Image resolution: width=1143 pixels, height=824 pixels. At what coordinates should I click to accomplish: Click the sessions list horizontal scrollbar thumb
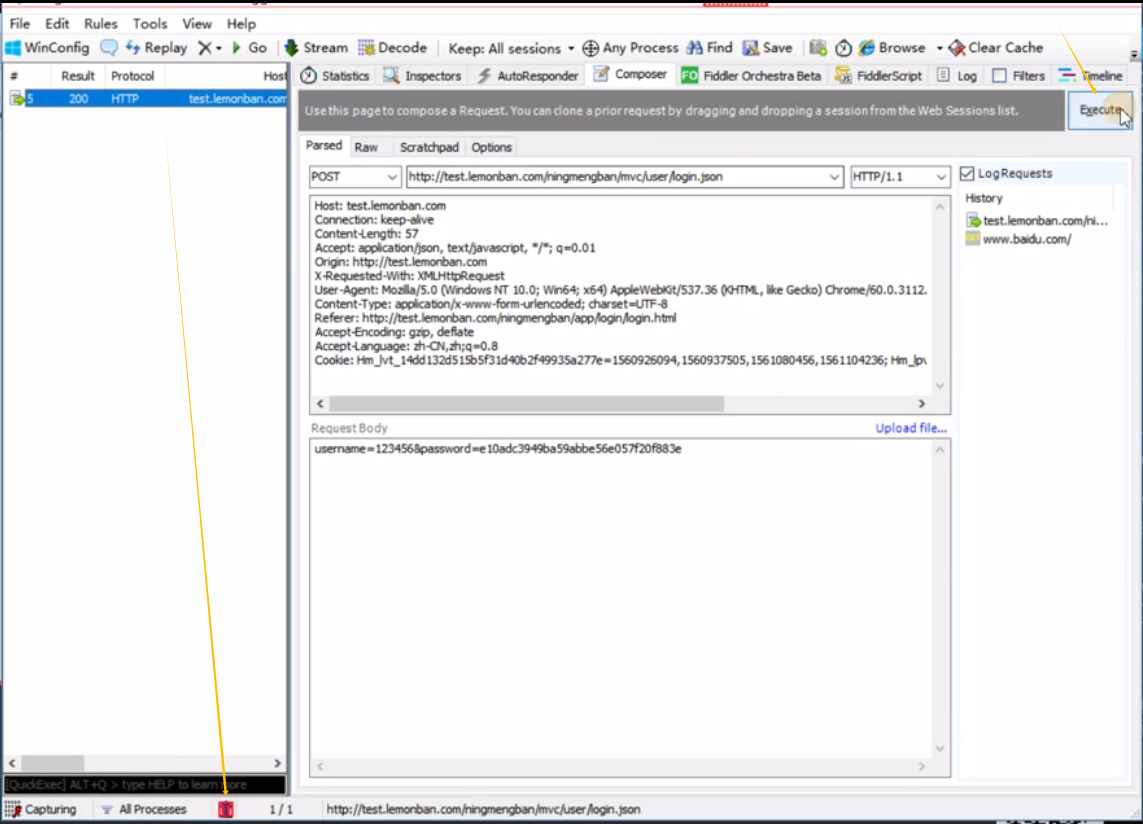[x=52, y=763]
